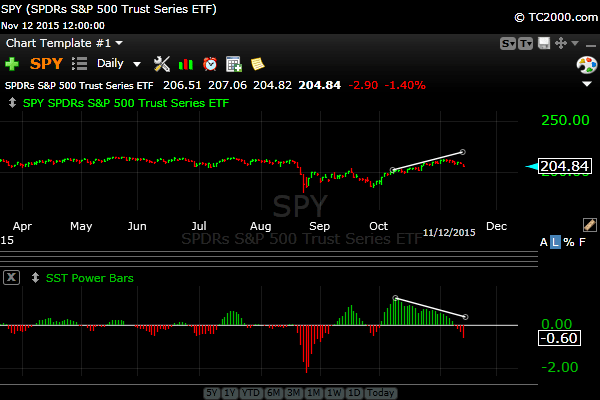
Task: Switch zoom range to 6M
Action: click(273, 393)
